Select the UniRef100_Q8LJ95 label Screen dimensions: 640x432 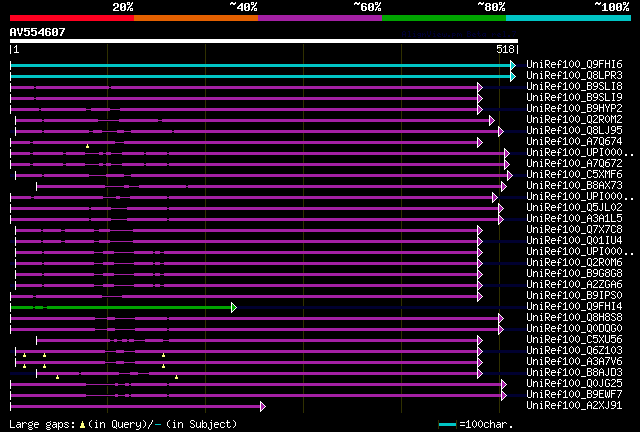(x=574, y=131)
